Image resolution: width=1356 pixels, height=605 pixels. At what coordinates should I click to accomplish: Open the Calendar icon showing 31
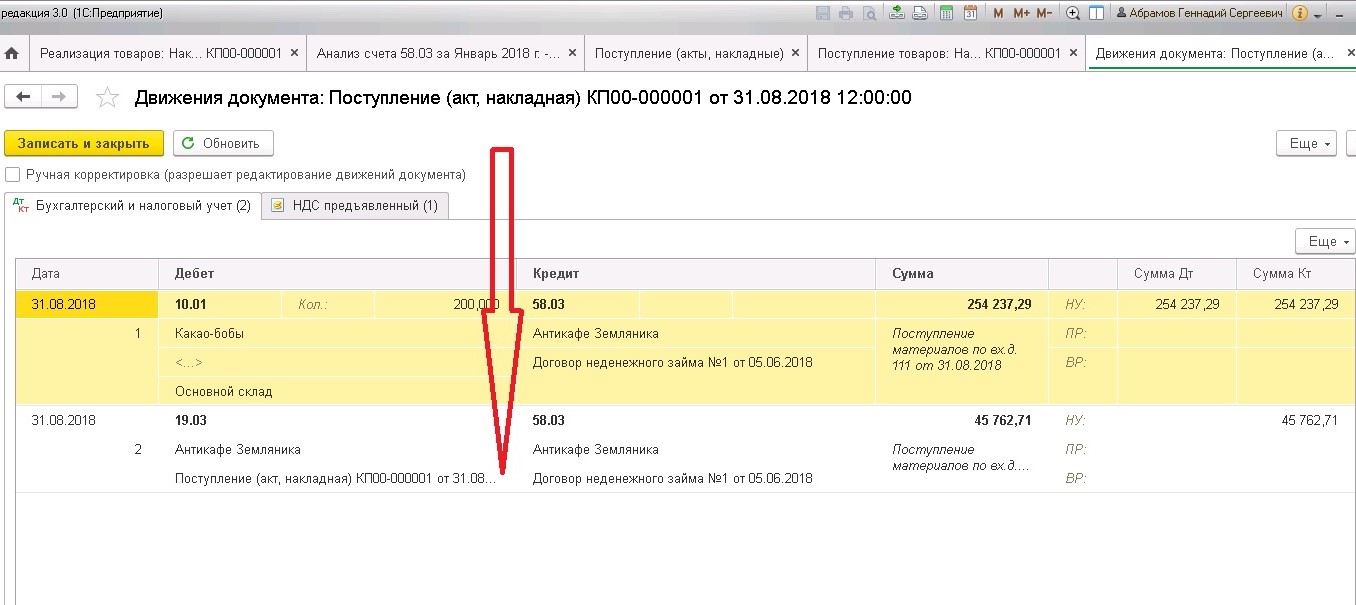click(x=970, y=14)
